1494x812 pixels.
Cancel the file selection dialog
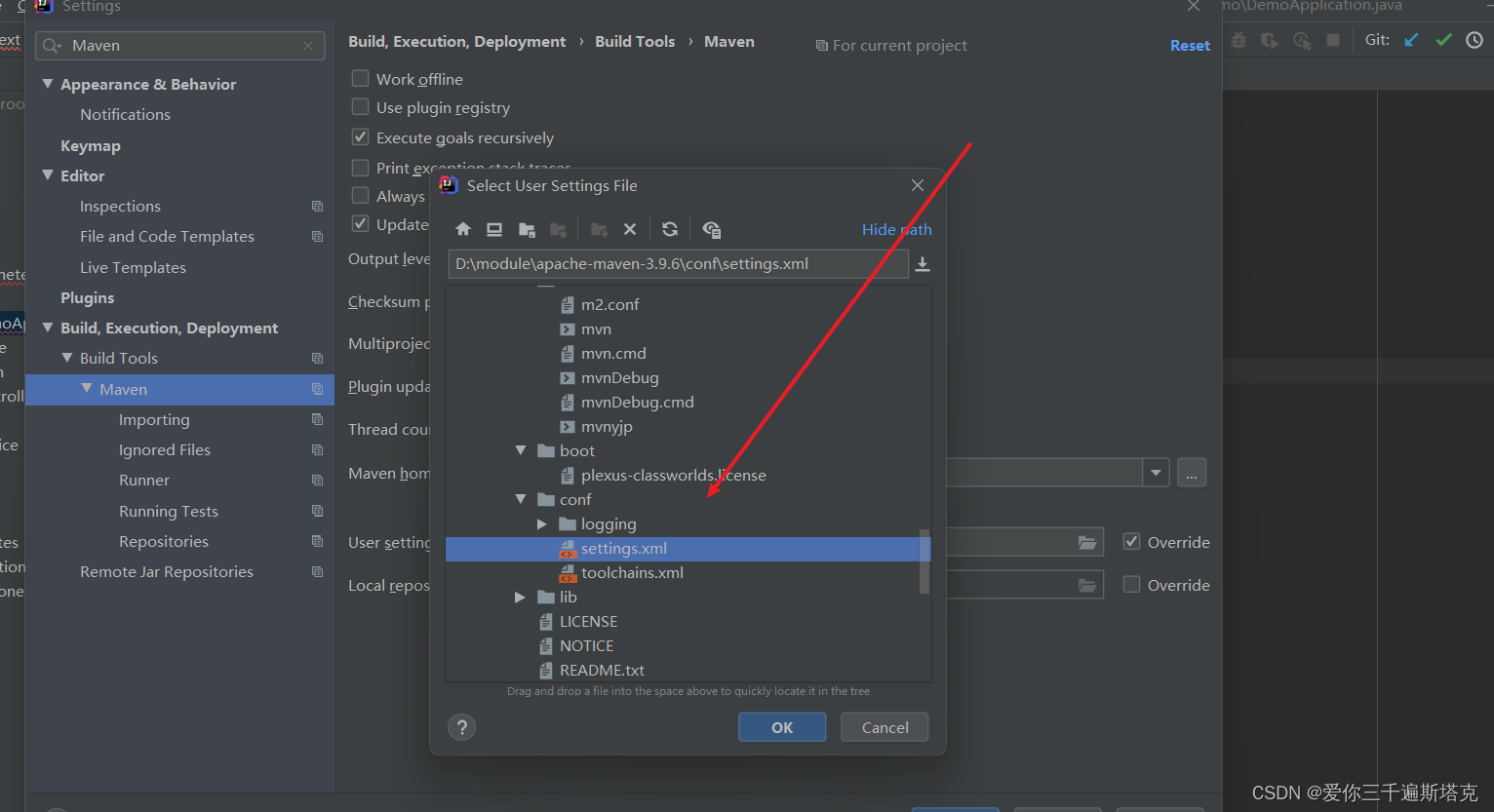pyautogui.click(x=885, y=727)
